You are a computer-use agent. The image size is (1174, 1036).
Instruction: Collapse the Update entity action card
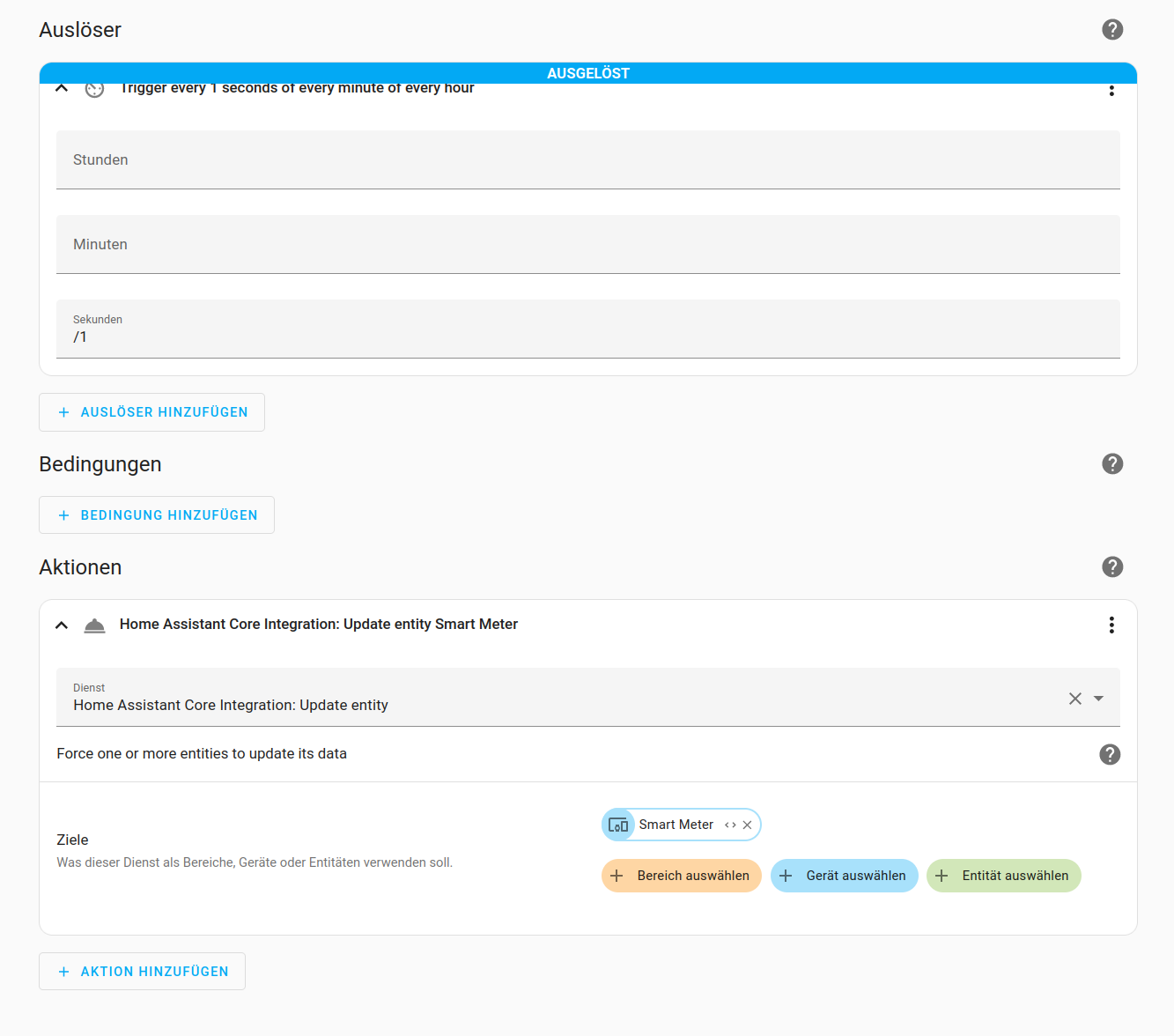point(62,625)
